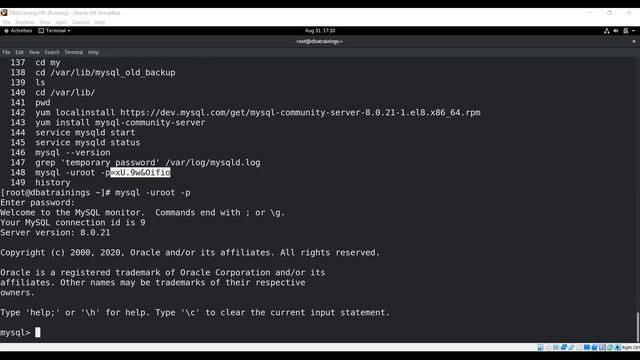Click the network status icon in top bar

coord(607,31)
